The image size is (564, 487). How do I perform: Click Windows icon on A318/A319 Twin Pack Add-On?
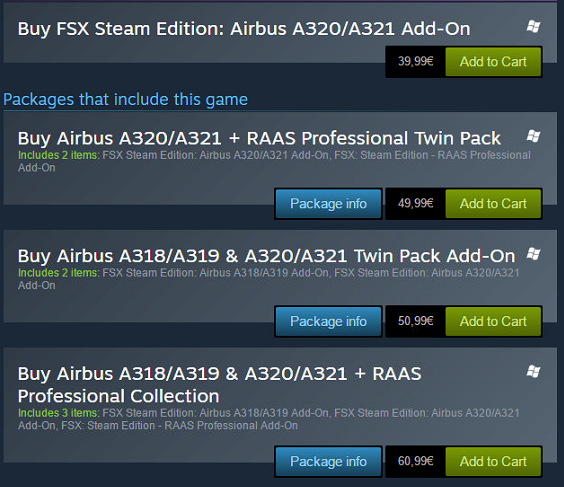pyautogui.click(x=533, y=254)
